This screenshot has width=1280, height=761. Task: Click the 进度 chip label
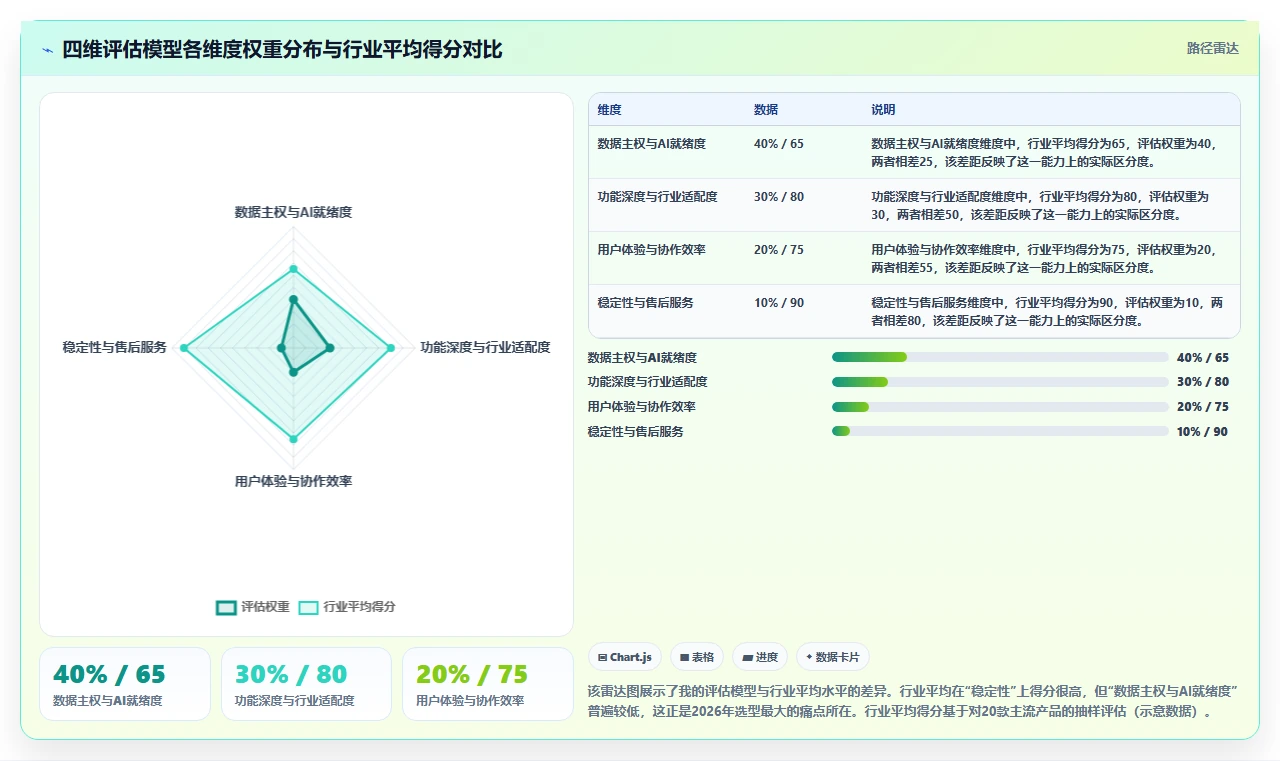click(766, 657)
